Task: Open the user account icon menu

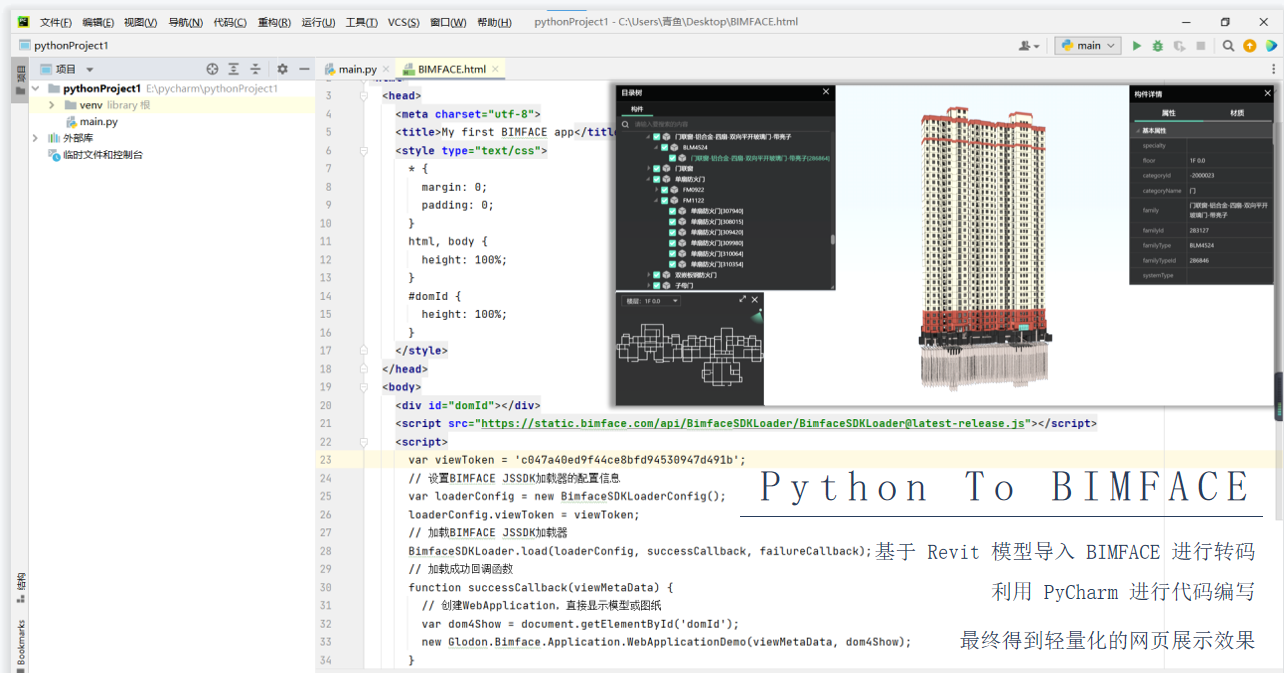Action: click(x=1028, y=45)
